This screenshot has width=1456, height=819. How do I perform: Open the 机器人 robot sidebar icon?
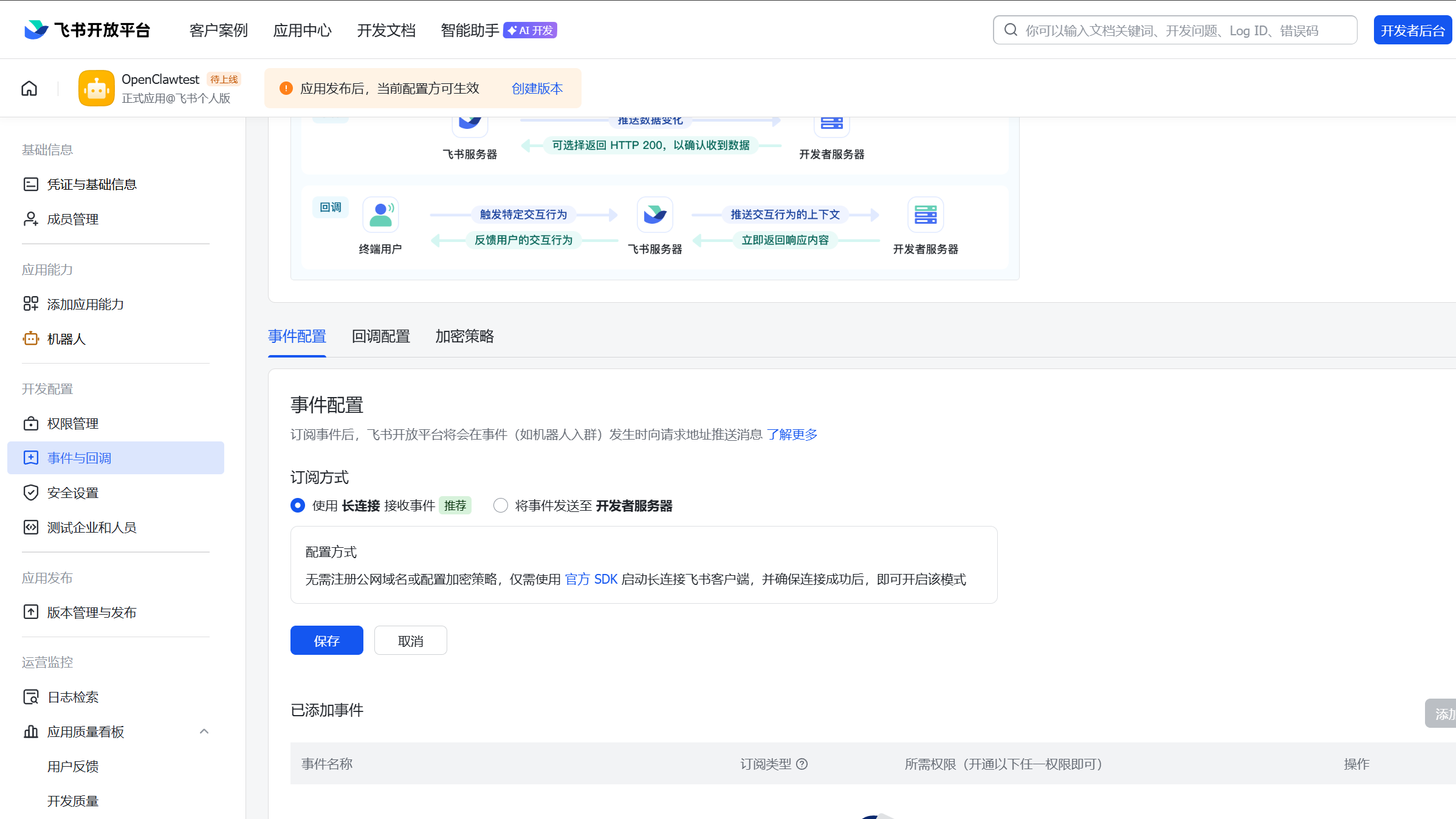[30, 339]
